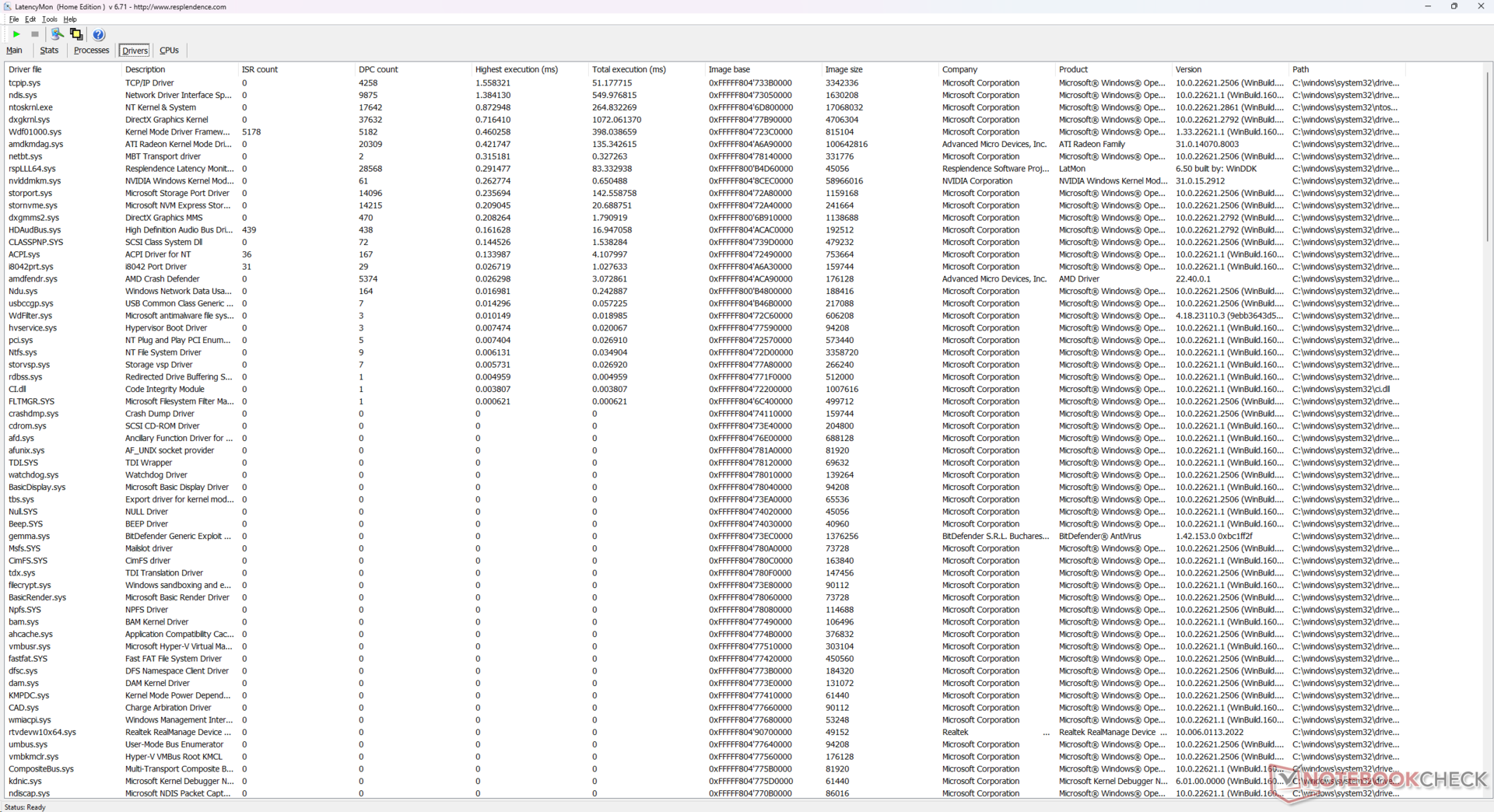Click the computer magnifier toolbar icon
1494x812 pixels.
[57, 34]
